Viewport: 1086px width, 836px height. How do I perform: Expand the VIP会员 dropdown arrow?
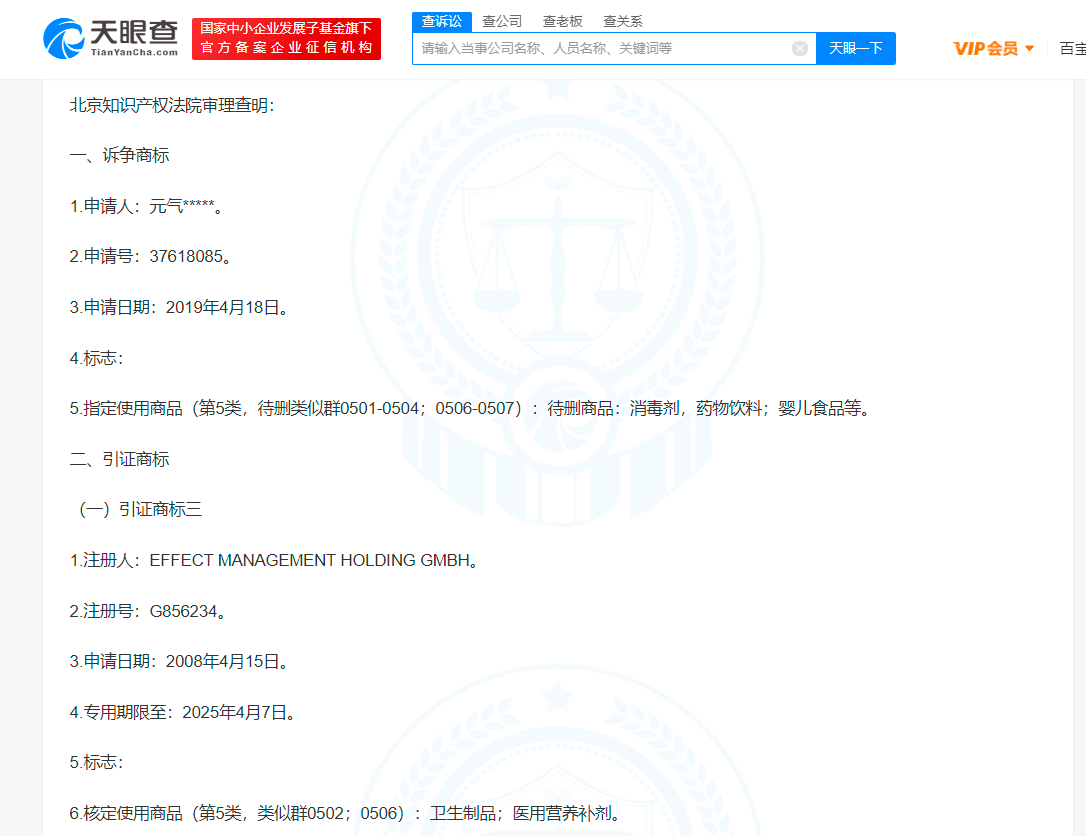point(1029,48)
